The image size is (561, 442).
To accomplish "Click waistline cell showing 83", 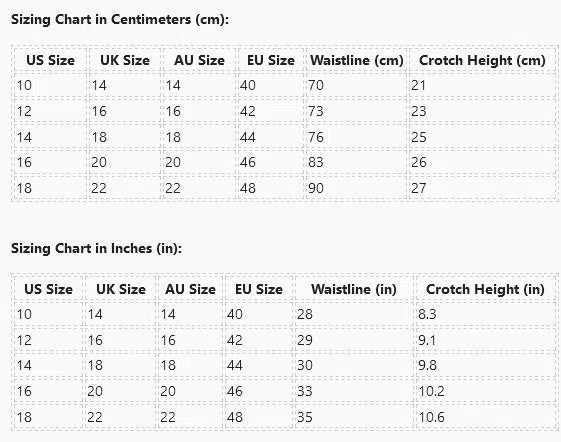I will point(357,162).
